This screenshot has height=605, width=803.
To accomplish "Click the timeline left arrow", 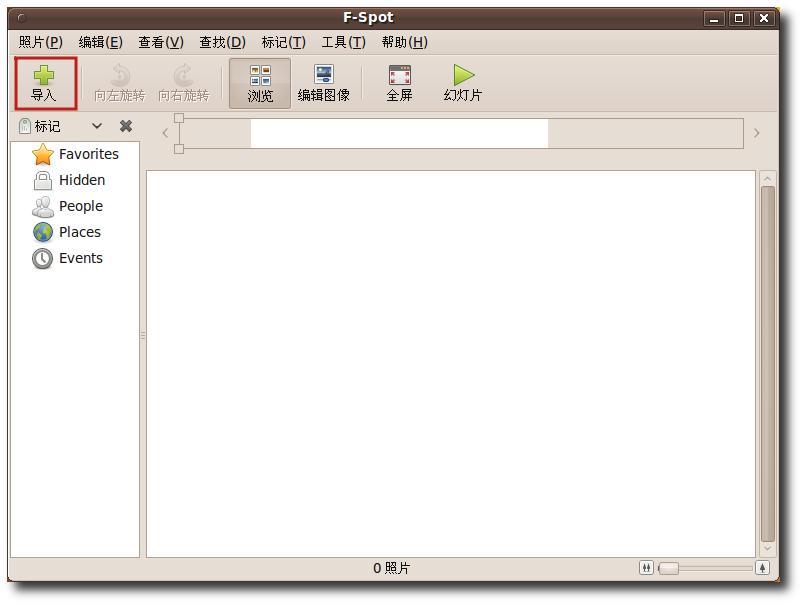I will pyautogui.click(x=165, y=133).
